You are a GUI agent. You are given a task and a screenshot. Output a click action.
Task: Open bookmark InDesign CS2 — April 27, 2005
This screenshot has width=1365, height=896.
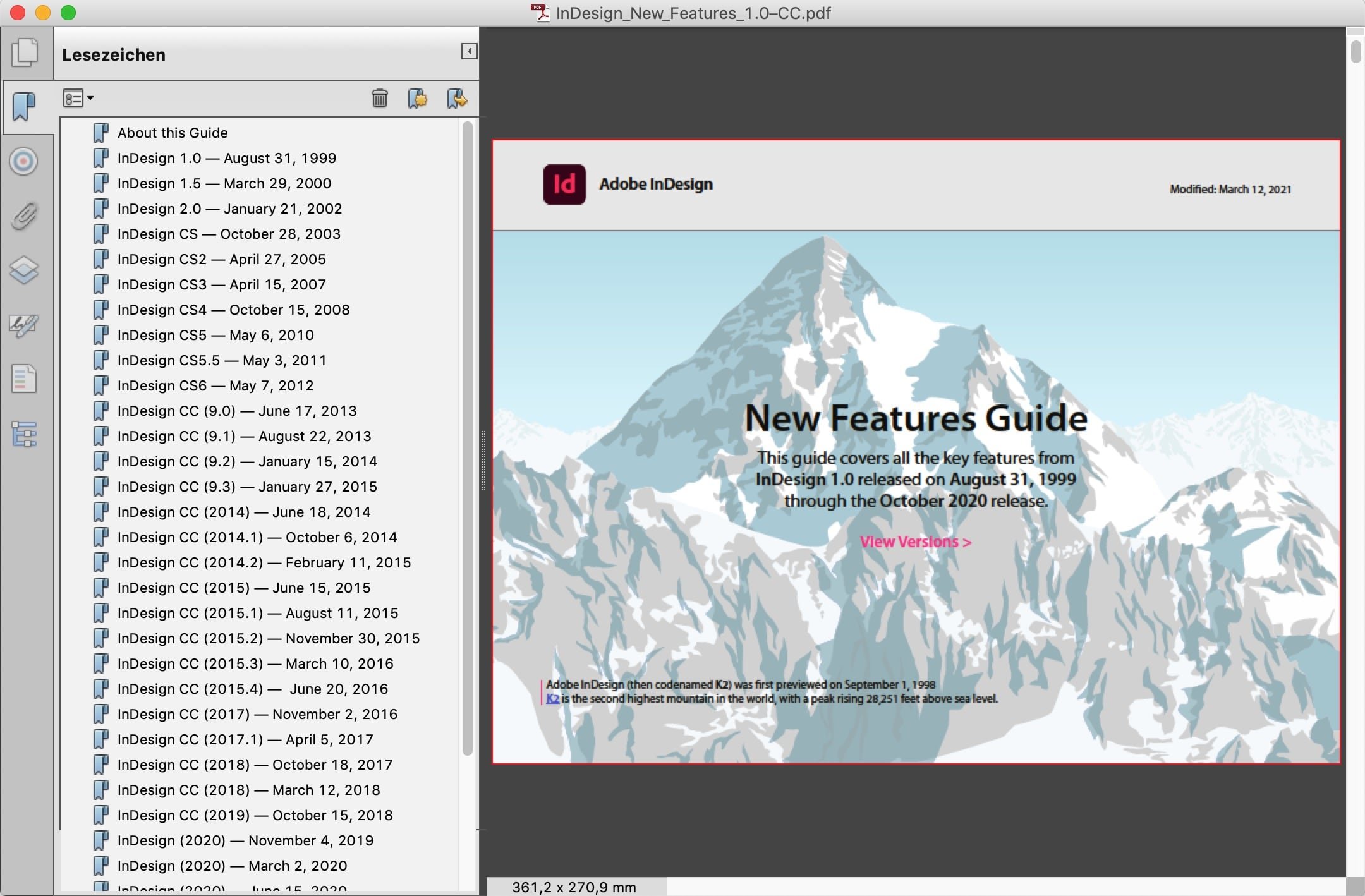pos(222,259)
